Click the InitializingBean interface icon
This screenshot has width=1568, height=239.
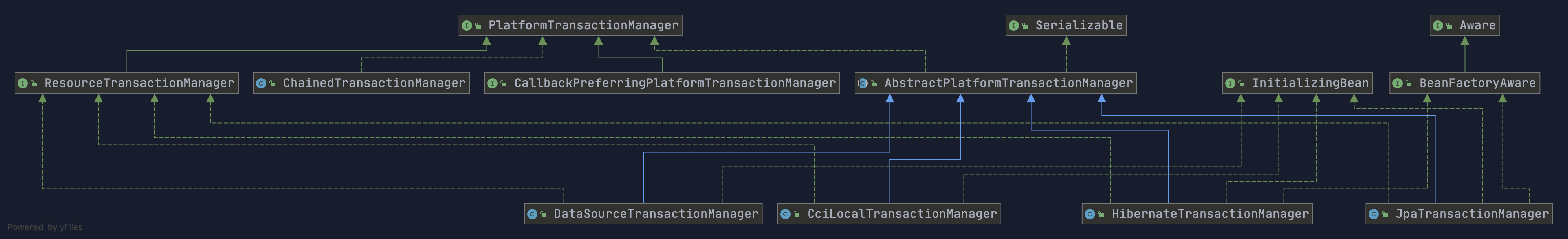[x=1230, y=83]
